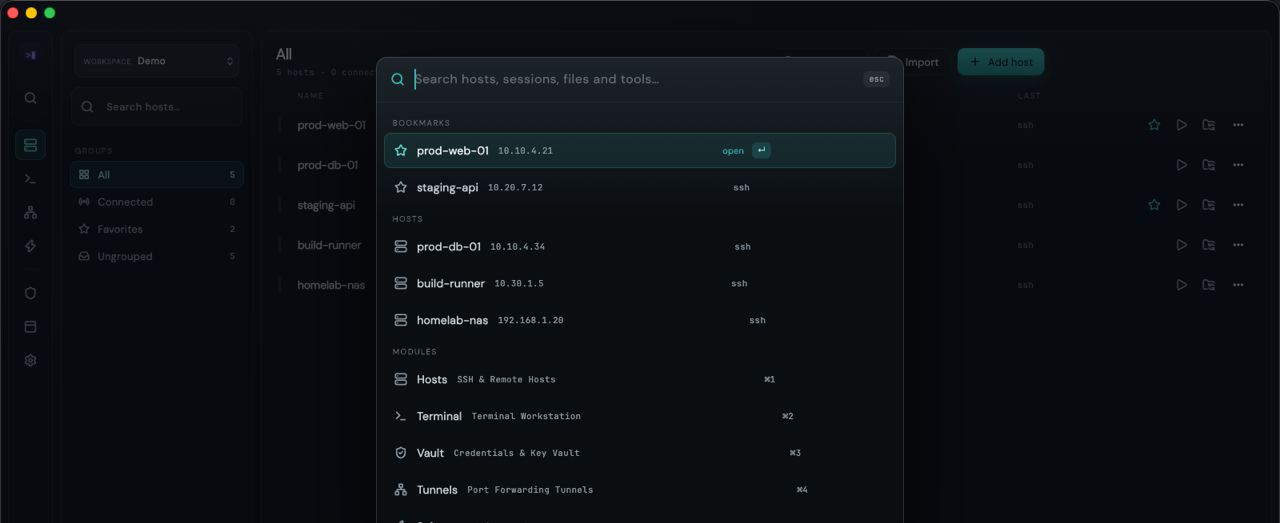Click the NAME column header
The height and width of the screenshot is (523, 1280).
(311, 96)
